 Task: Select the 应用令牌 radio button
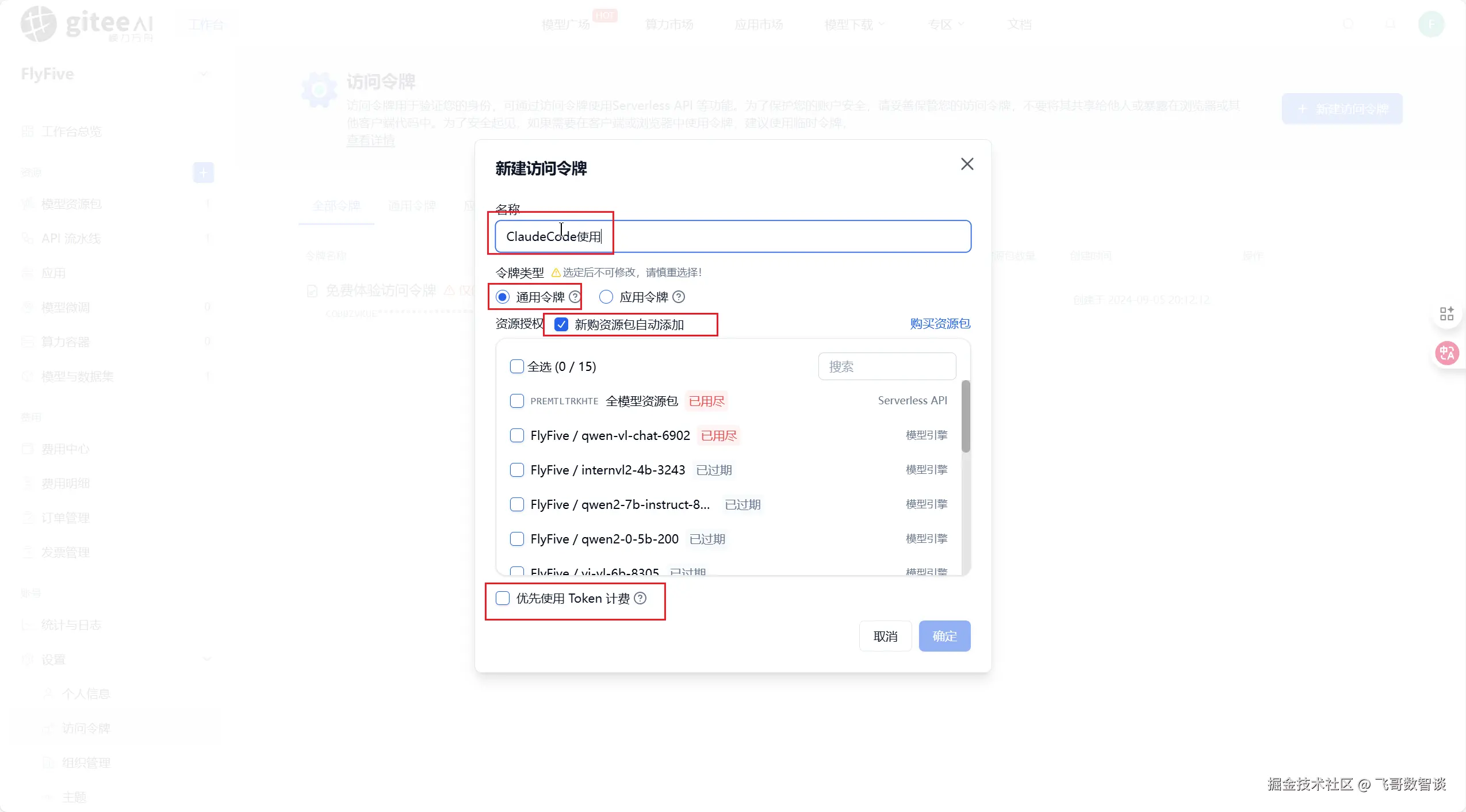pyautogui.click(x=606, y=297)
